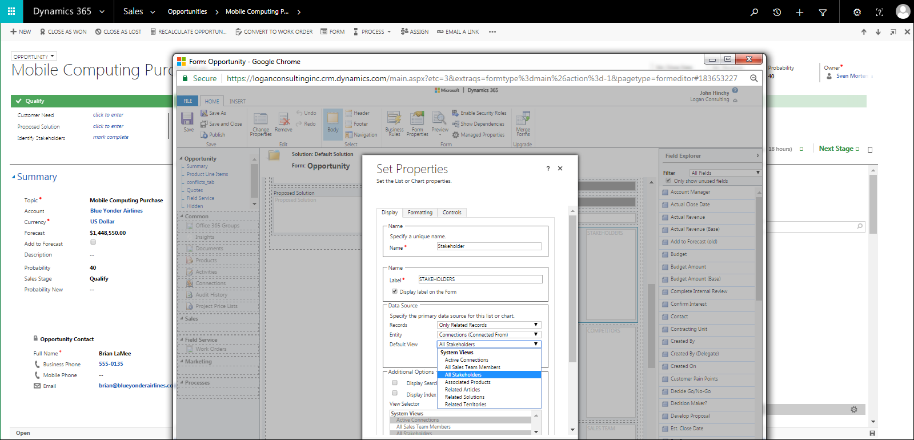
Task: Click mark complete for Identify Stakeholders
Action: (111, 138)
